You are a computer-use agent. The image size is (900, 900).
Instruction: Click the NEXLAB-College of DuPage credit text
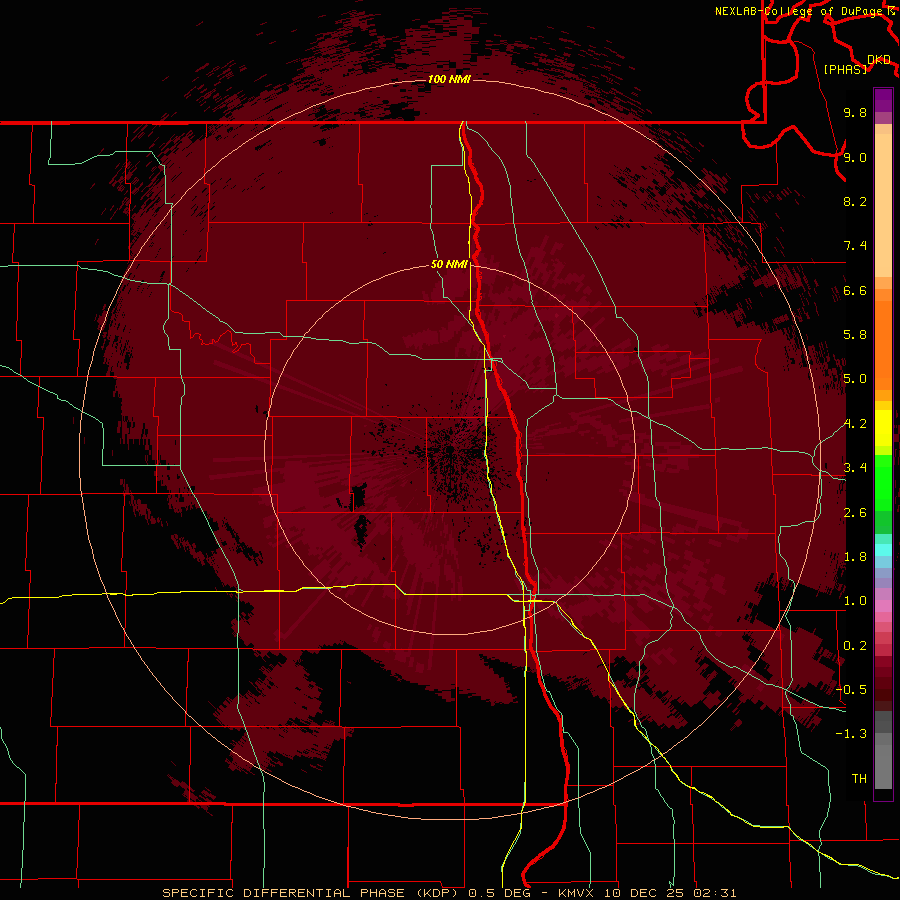799,11
